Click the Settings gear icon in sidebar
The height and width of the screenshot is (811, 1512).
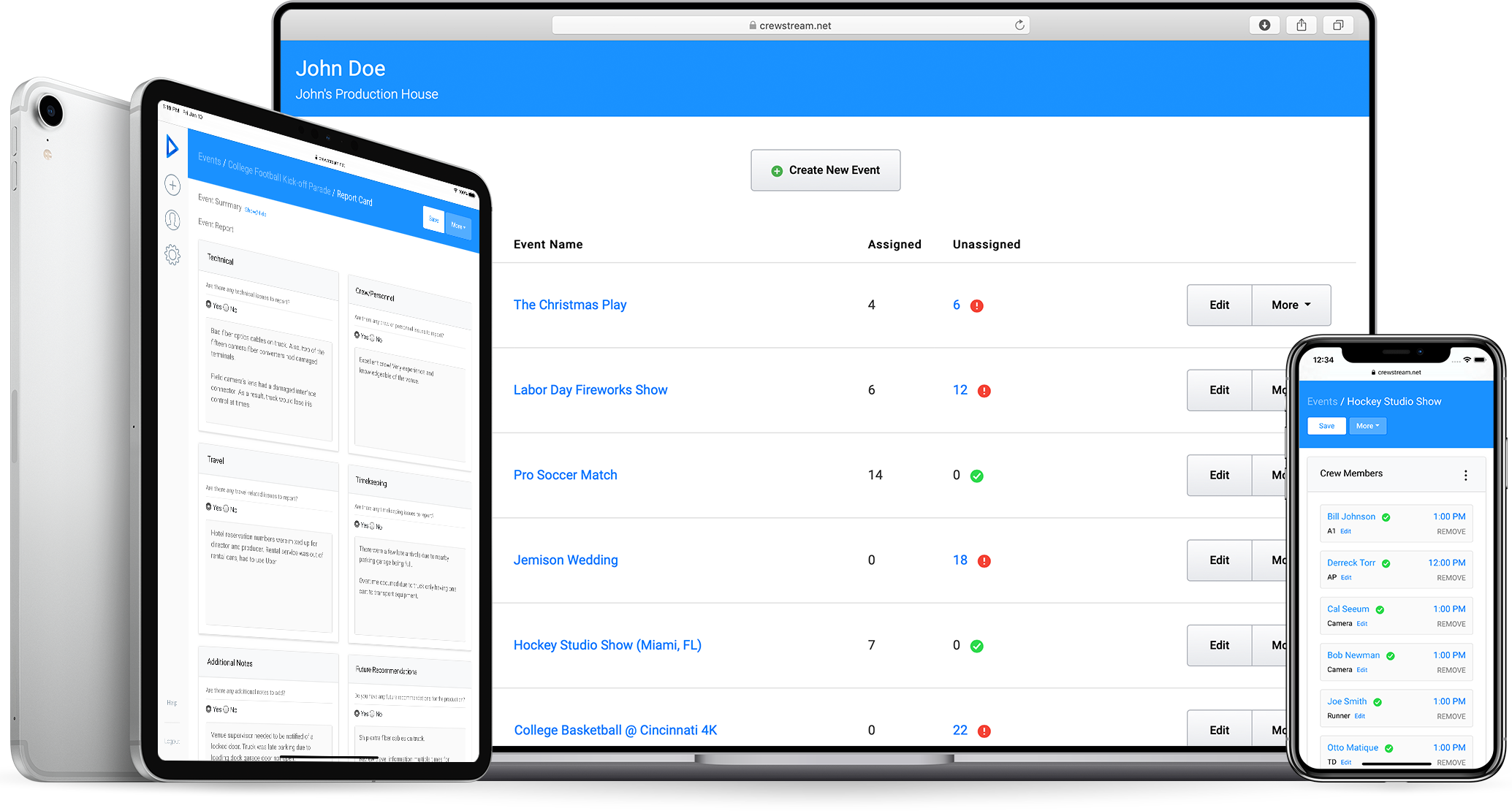(x=170, y=252)
